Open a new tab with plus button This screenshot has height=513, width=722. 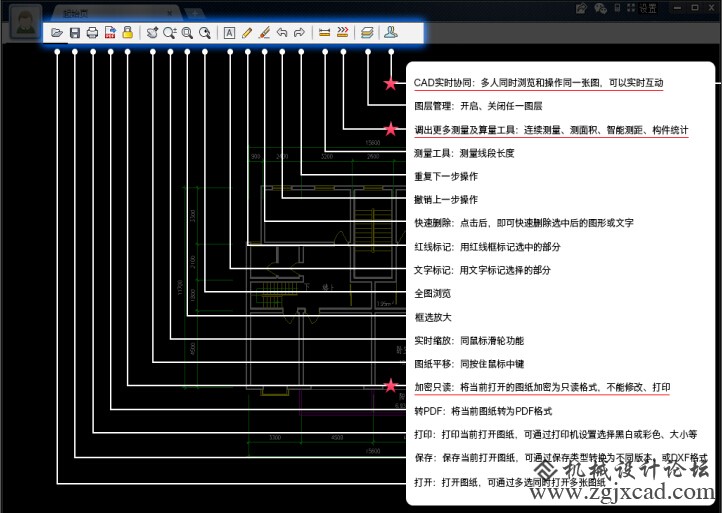pyautogui.click(x=195, y=13)
